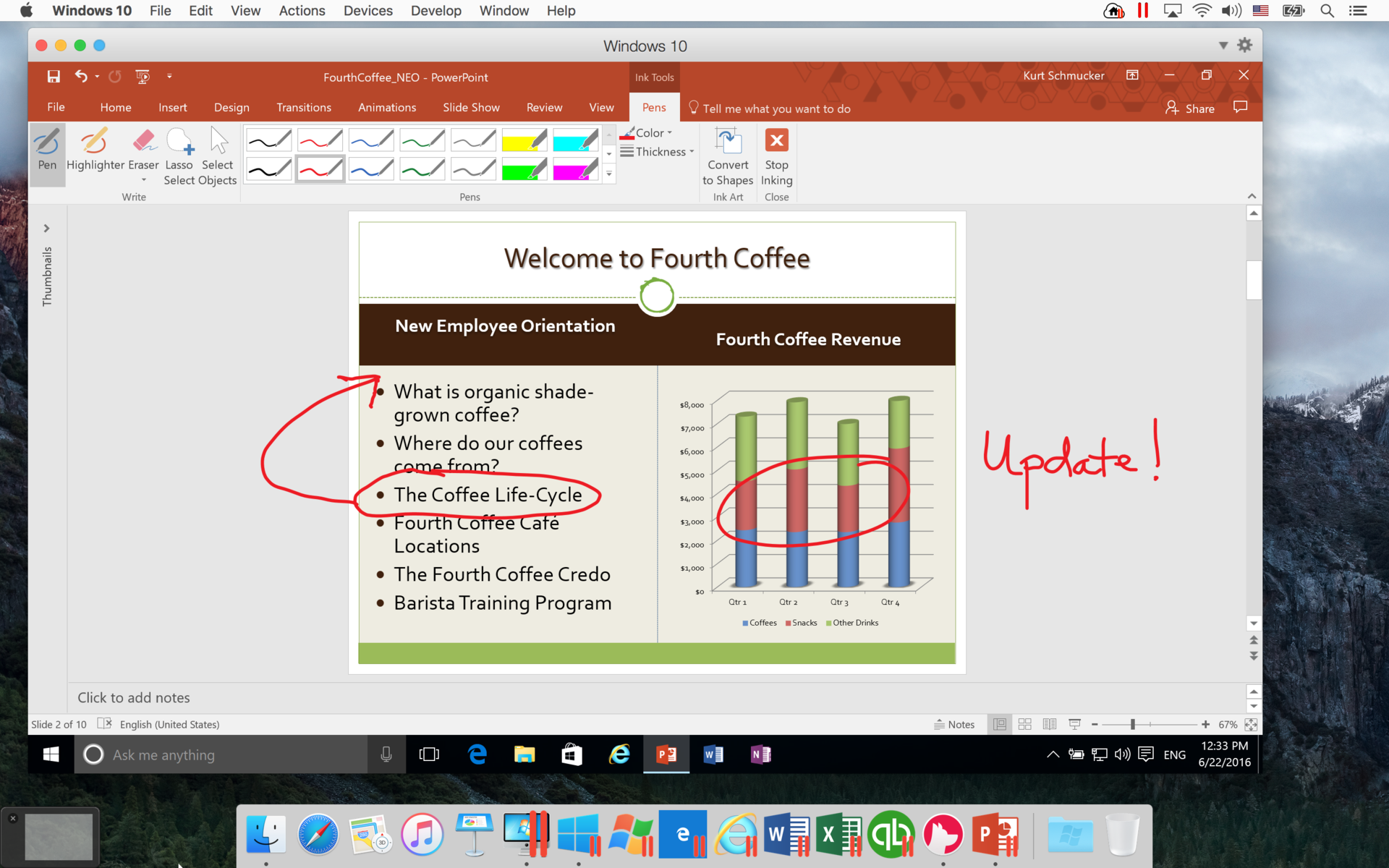Click Stop Inking close button
1389x868 pixels.
[776, 156]
